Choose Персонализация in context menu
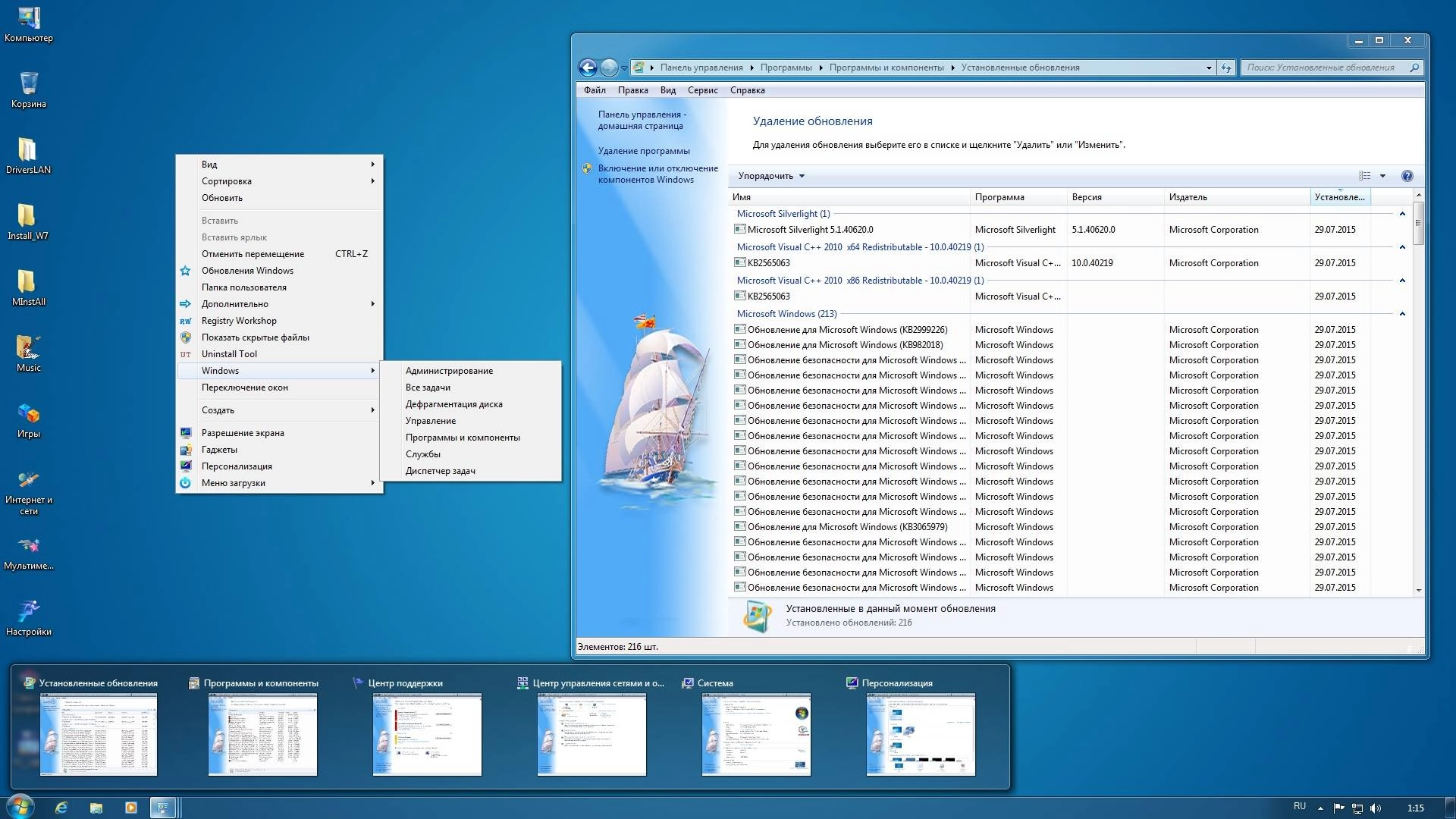Screen dimensions: 1456x819 tap(279, 466)
